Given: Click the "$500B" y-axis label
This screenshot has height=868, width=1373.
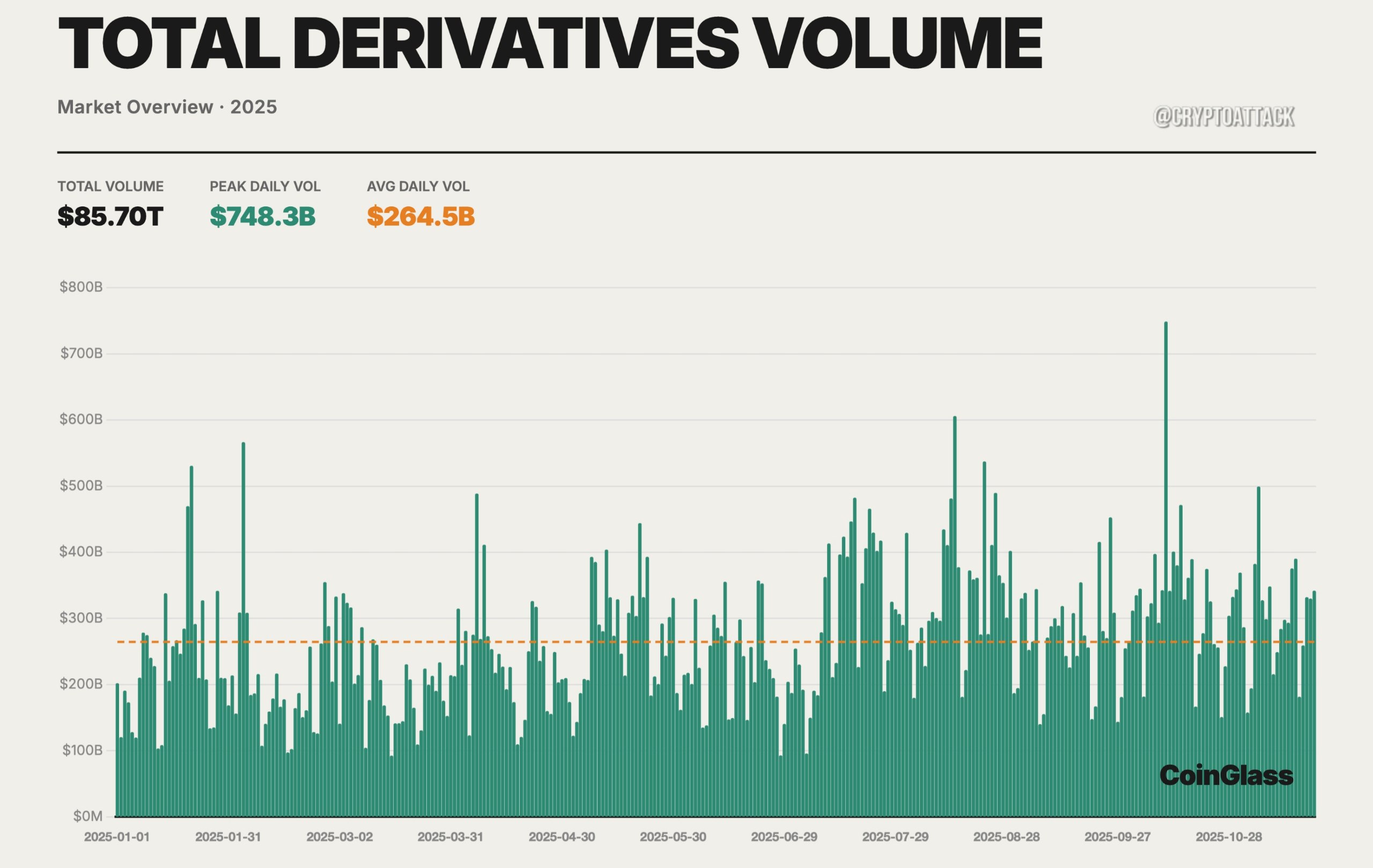Looking at the screenshot, I should tap(81, 486).
